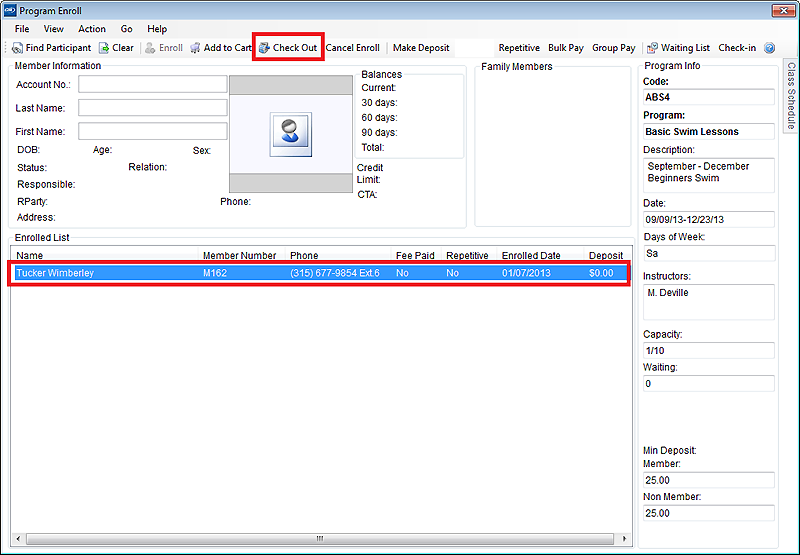Click the horizontal scrollbar left arrow
This screenshot has height=555, width=800.
click(x=18, y=539)
